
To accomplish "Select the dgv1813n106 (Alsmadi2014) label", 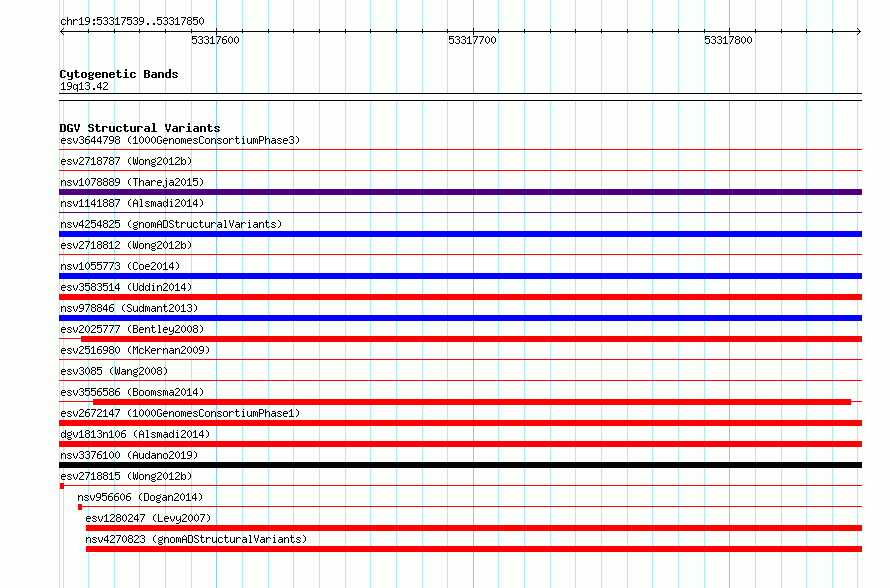I will tap(135, 434).
